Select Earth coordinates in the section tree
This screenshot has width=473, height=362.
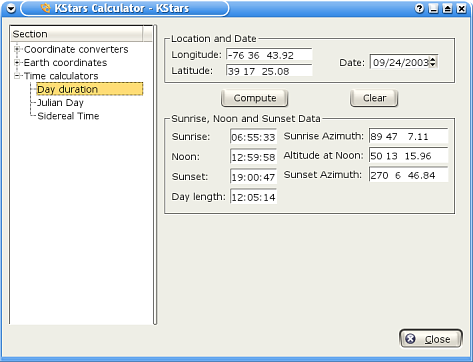pos(65,63)
